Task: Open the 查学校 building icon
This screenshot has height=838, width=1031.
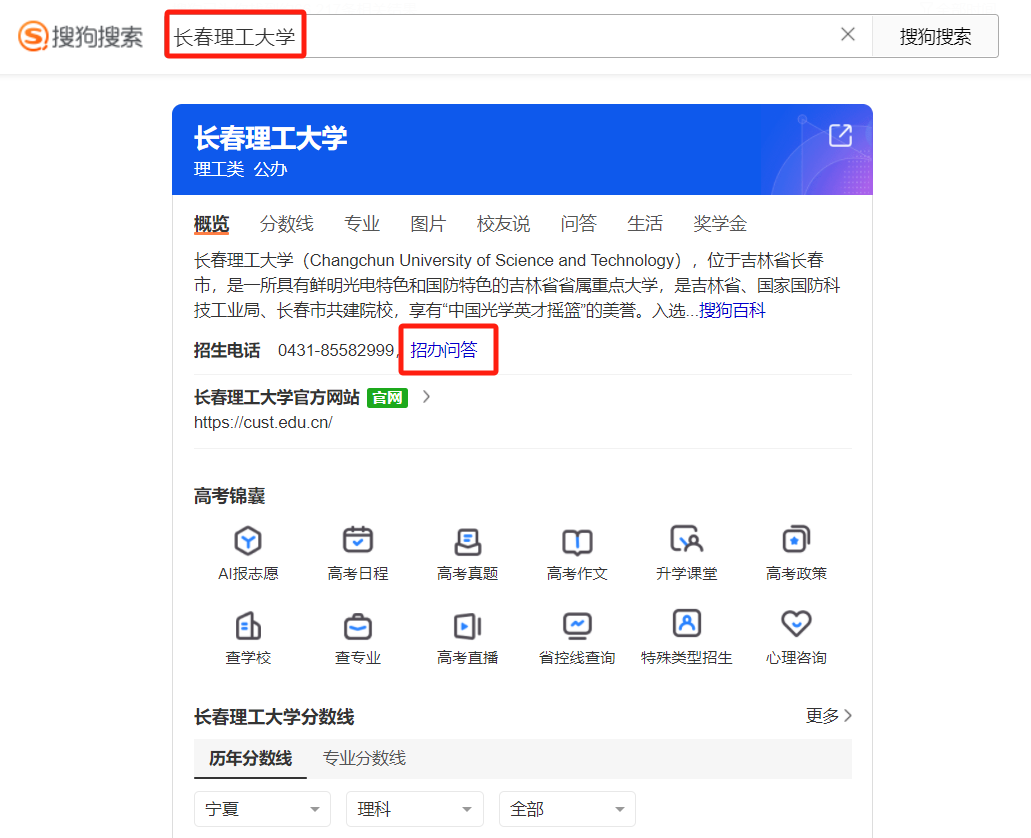Action: point(248,625)
